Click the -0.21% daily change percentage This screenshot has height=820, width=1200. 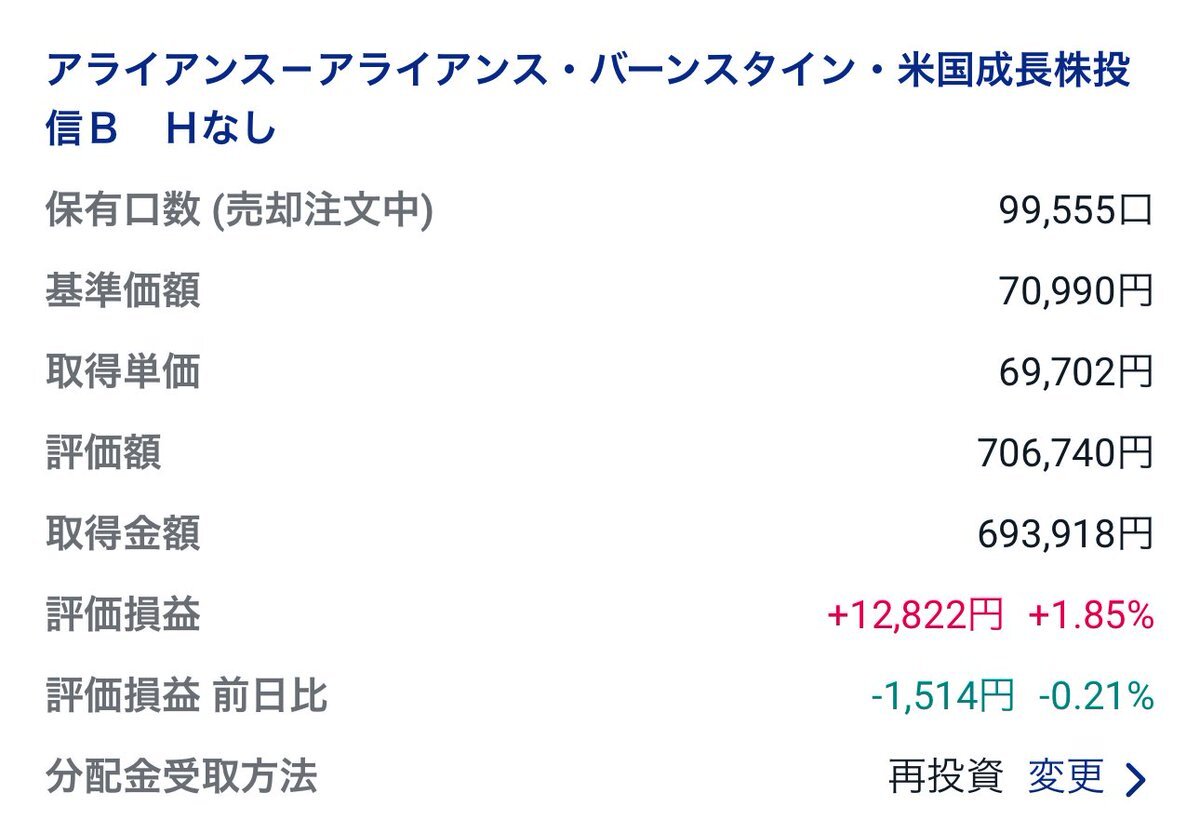coord(1096,696)
